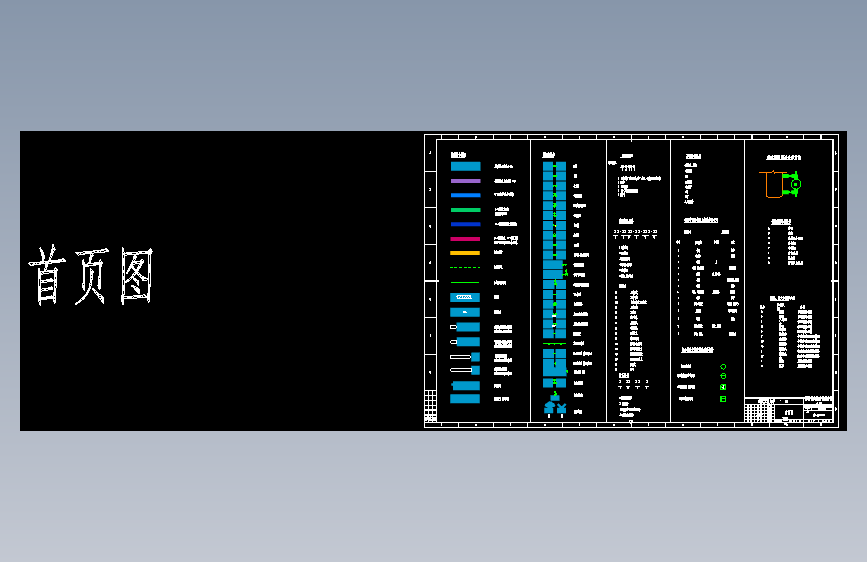Click the green square-with-diagonal instrument symbol

tap(723, 387)
